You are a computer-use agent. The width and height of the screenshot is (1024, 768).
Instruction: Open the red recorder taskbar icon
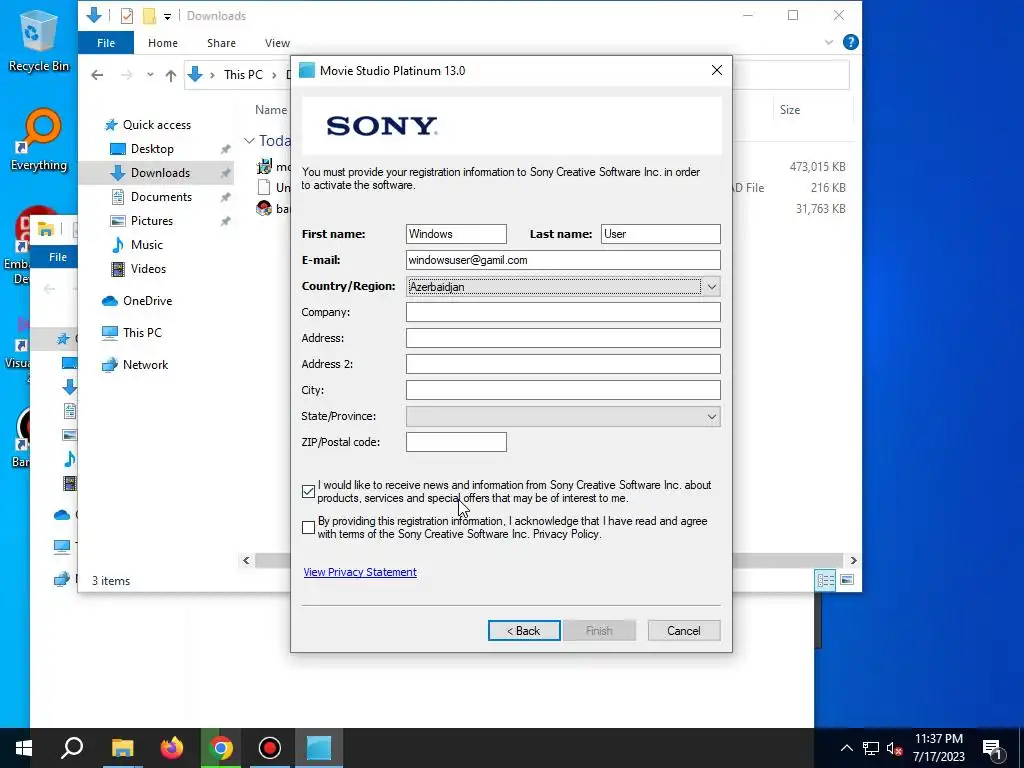[270, 748]
